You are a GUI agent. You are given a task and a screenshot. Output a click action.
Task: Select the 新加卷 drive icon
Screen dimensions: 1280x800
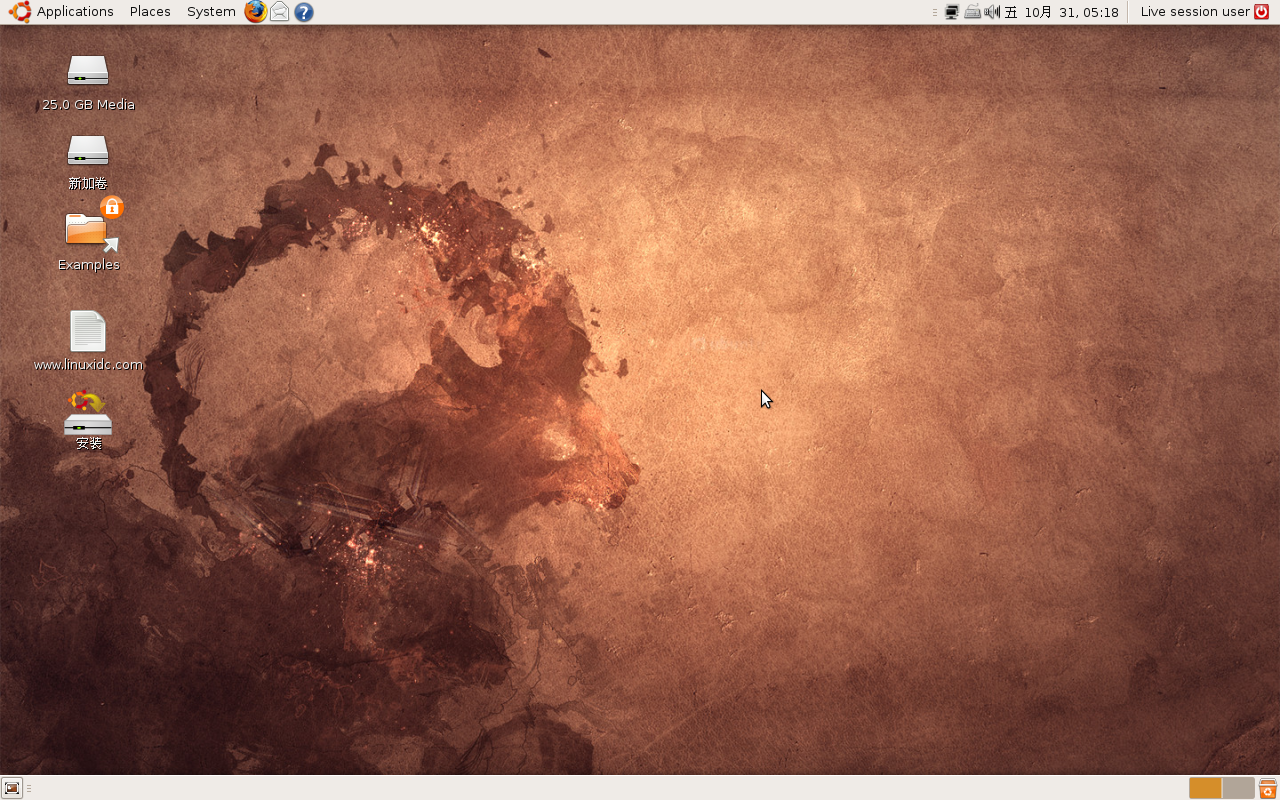tap(88, 152)
